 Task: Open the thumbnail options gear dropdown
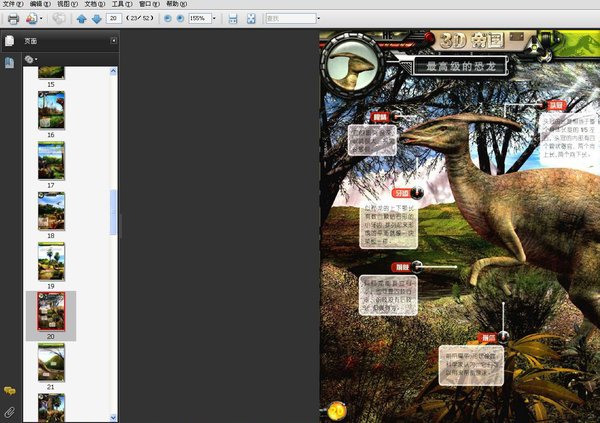pos(31,59)
